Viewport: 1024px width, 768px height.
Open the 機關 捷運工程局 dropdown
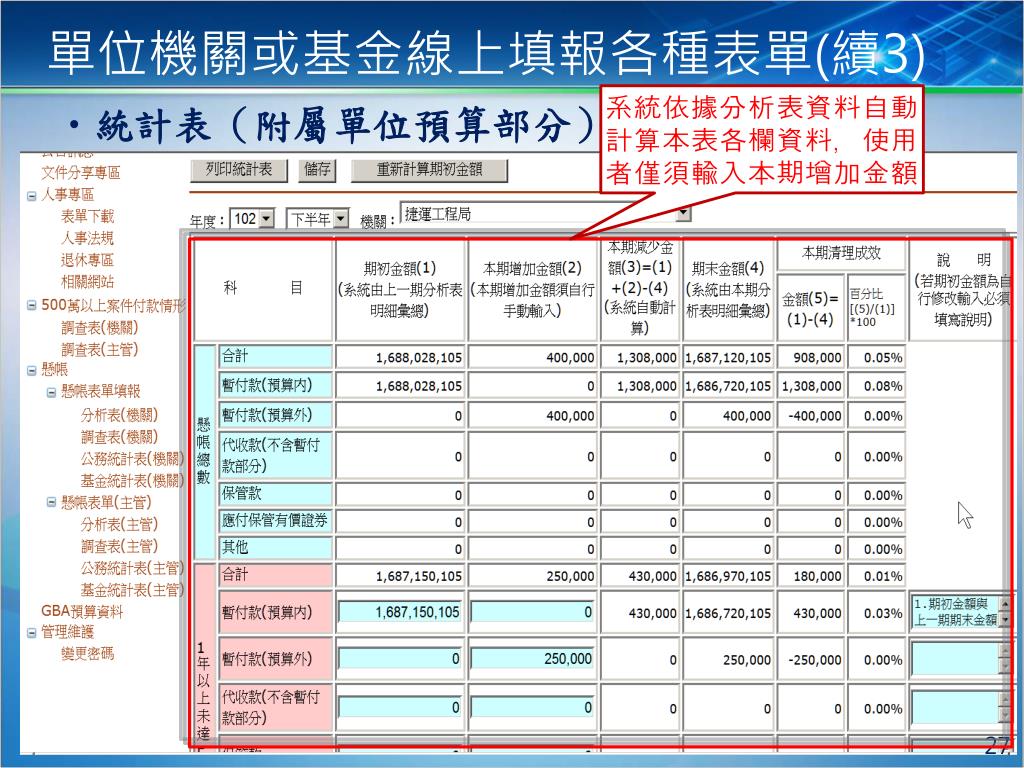coord(683,214)
